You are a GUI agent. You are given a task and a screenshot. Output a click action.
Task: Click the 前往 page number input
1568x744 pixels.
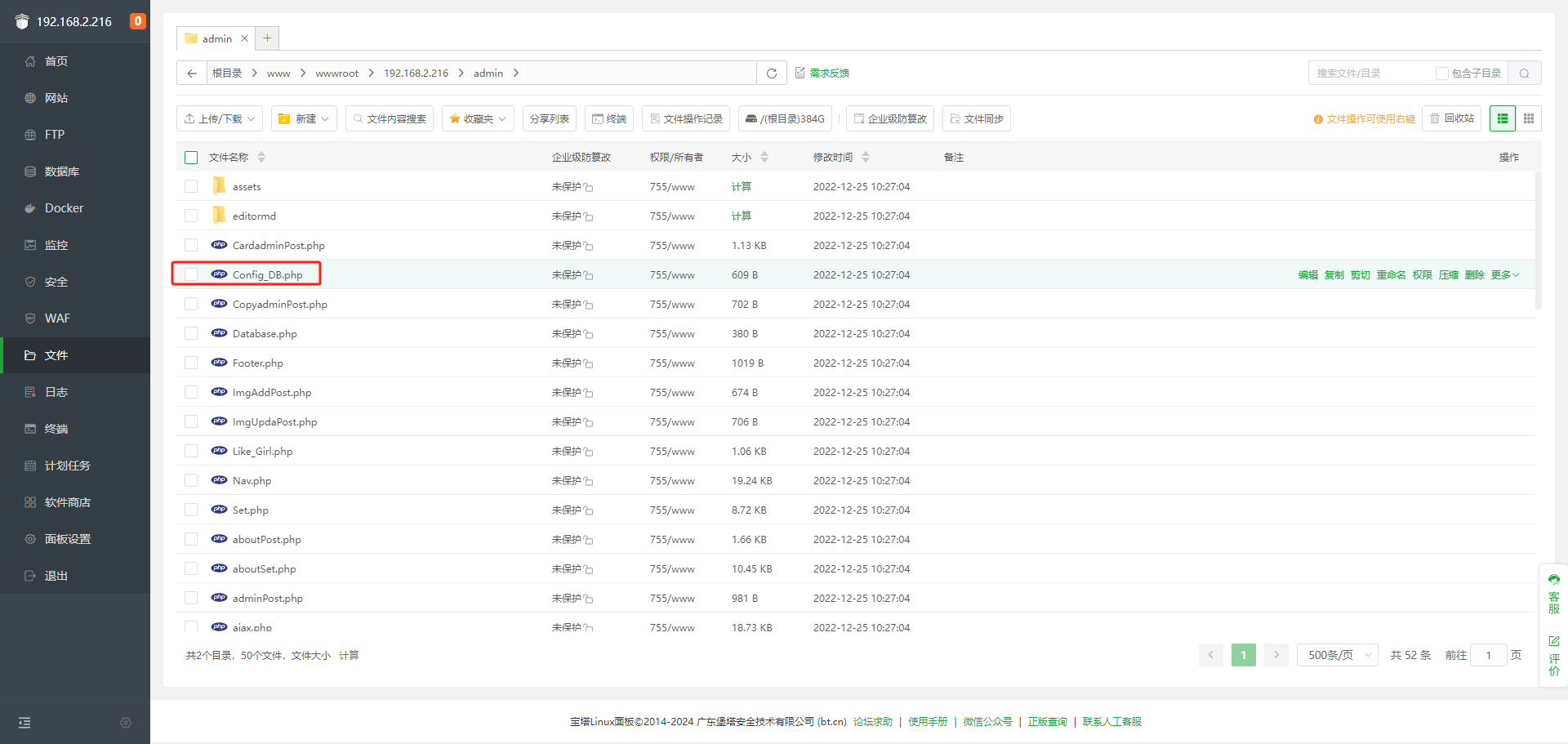point(1488,655)
